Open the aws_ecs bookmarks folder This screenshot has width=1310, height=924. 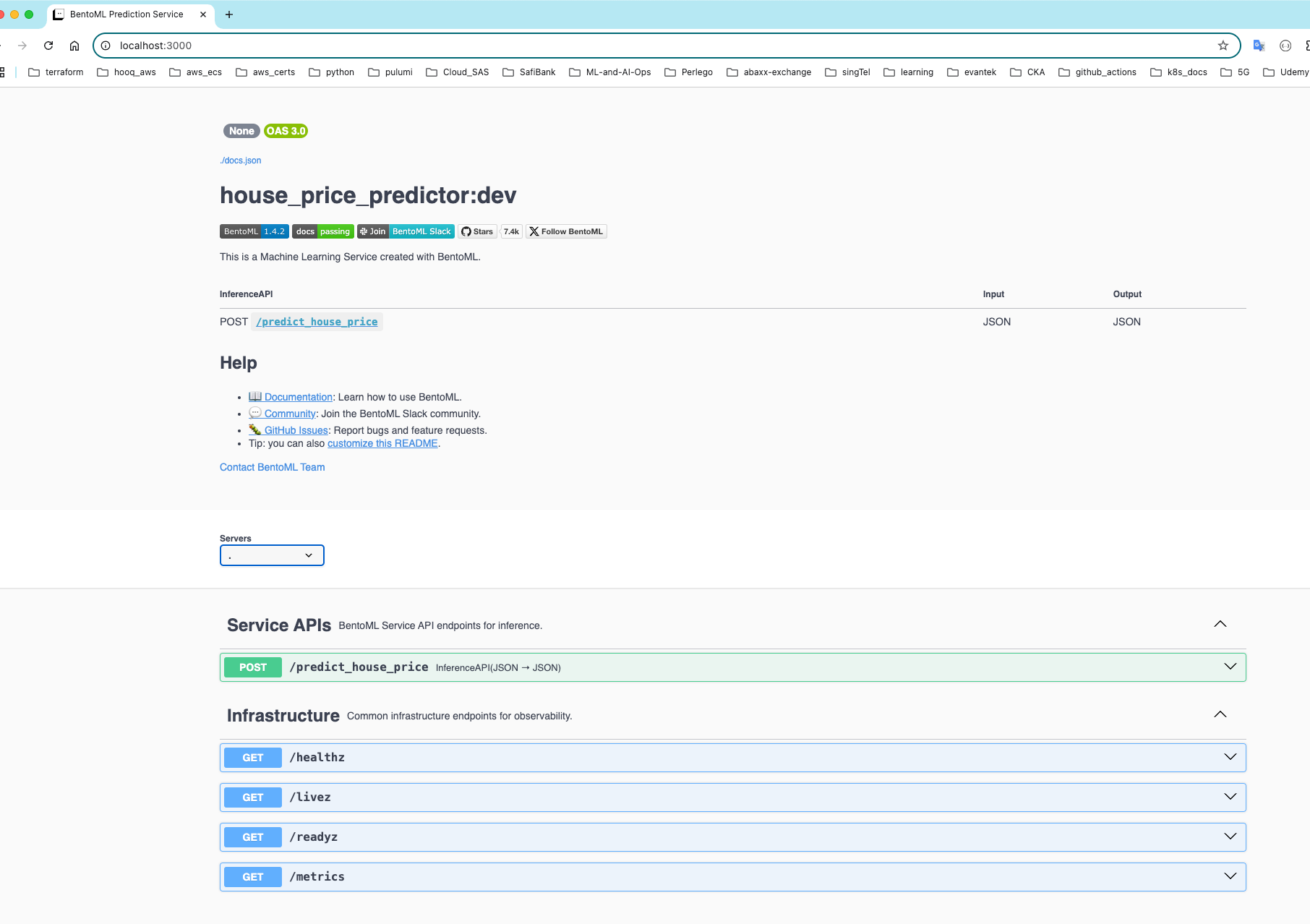[195, 72]
